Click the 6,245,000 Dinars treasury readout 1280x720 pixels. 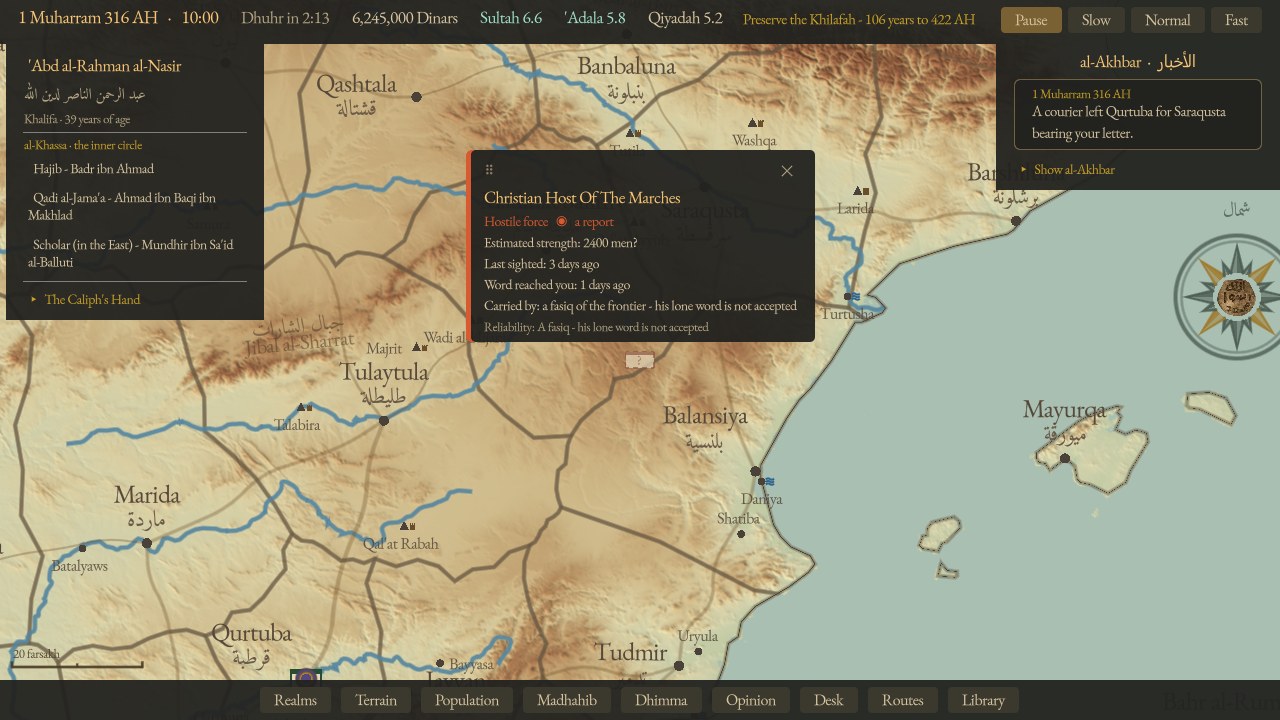point(405,18)
